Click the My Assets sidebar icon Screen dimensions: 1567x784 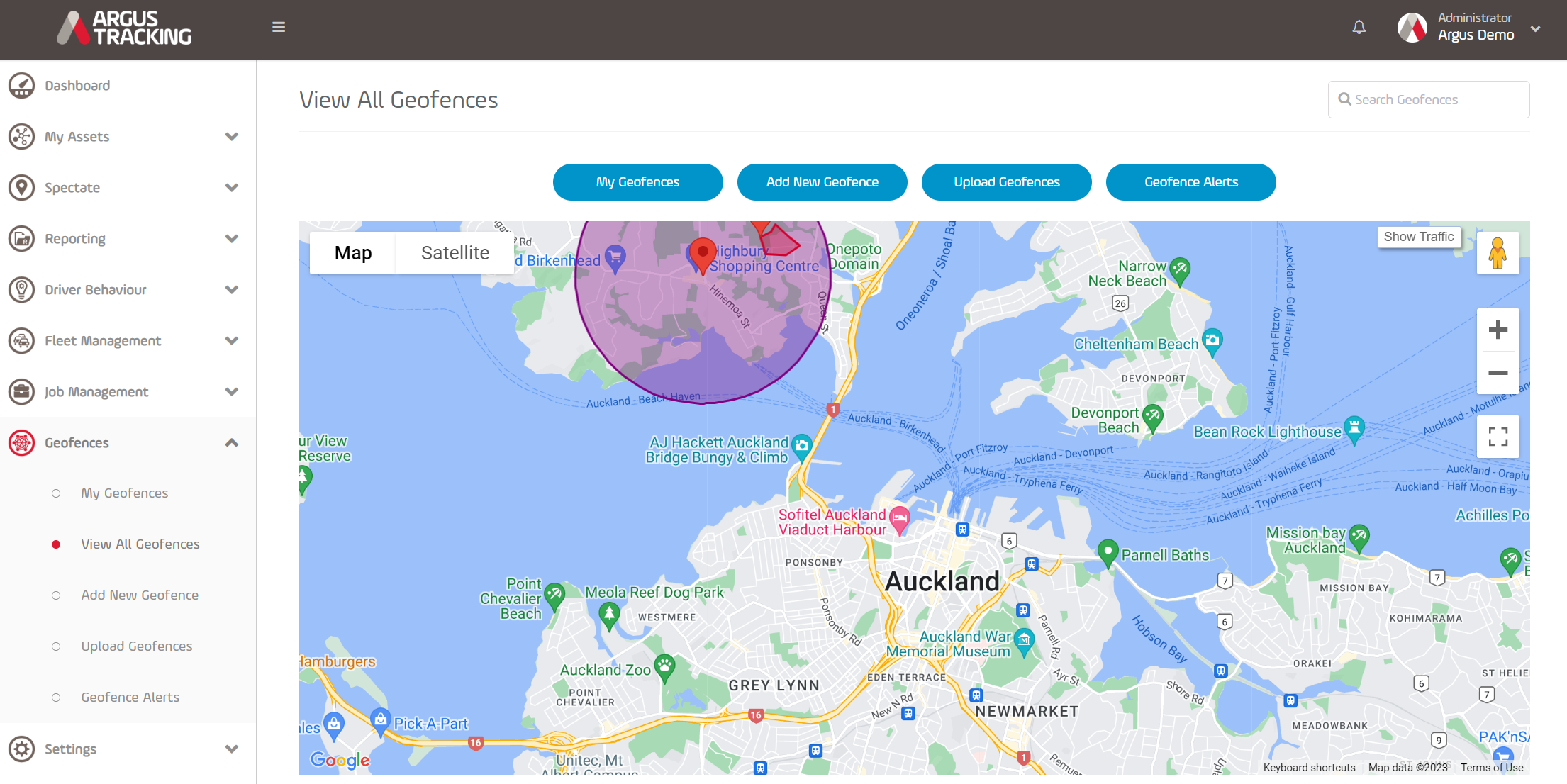click(x=21, y=136)
